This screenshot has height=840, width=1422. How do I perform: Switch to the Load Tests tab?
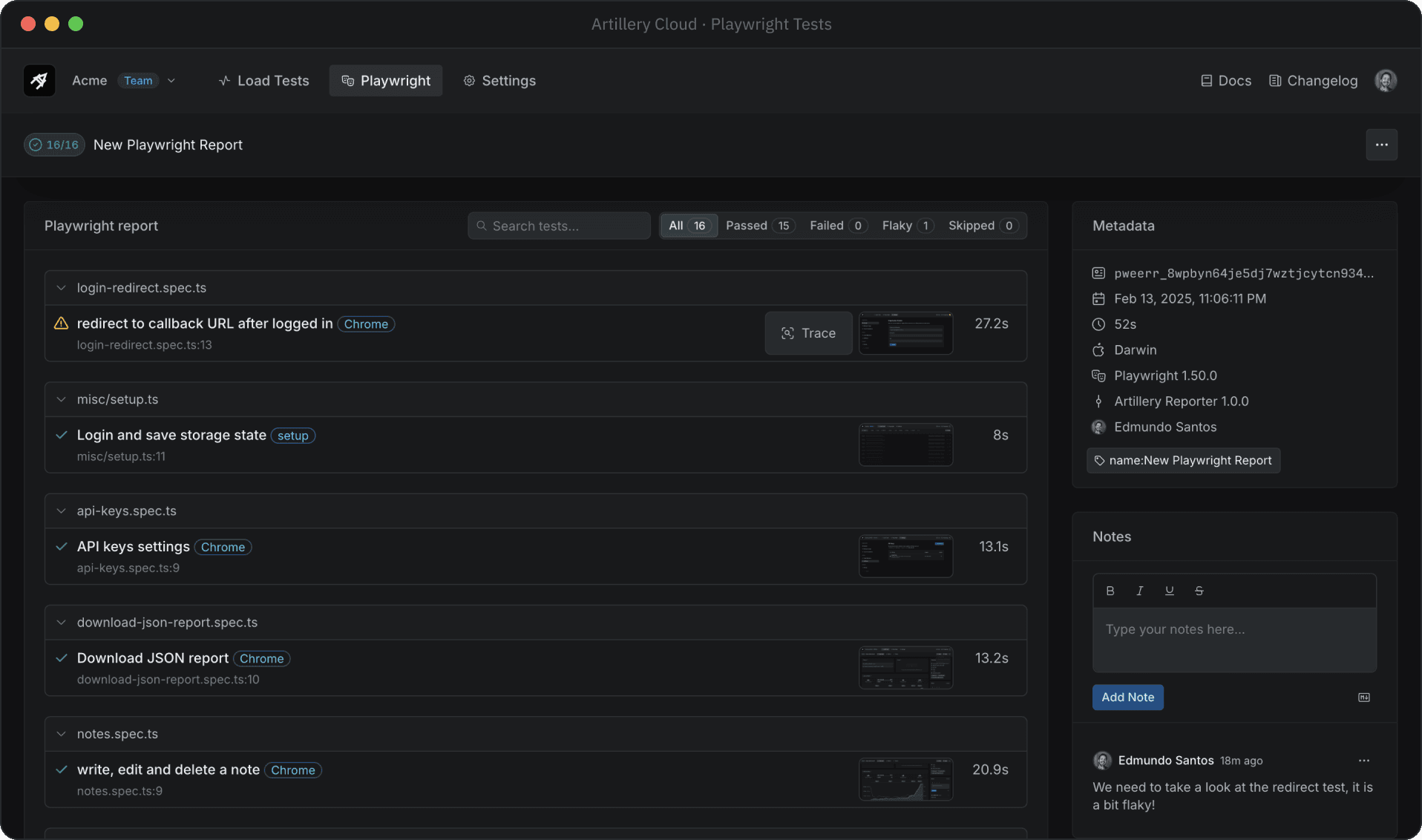coord(264,80)
